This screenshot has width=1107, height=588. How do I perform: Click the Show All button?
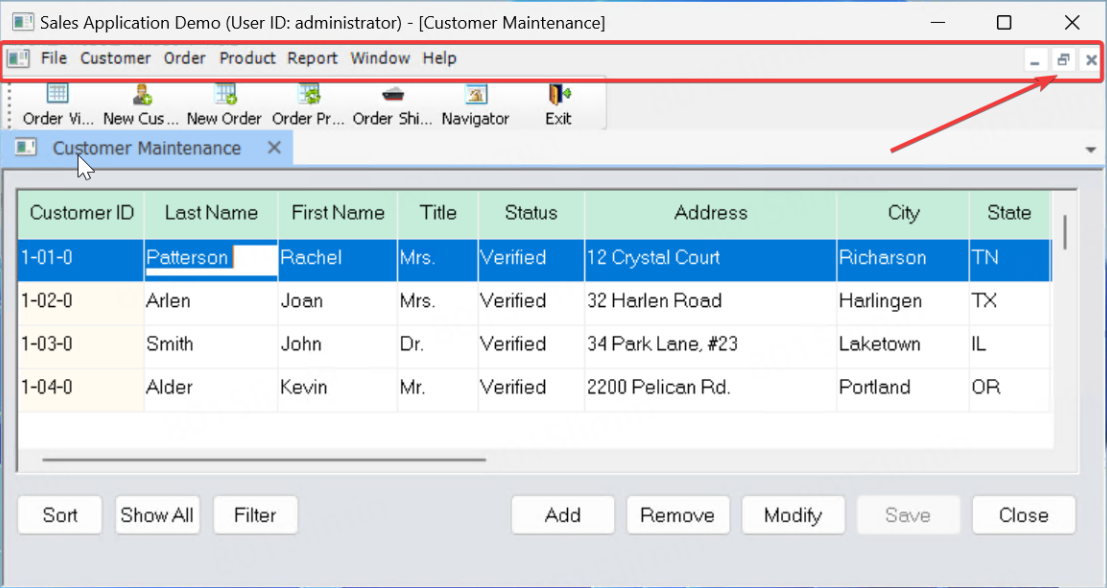coord(157,515)
